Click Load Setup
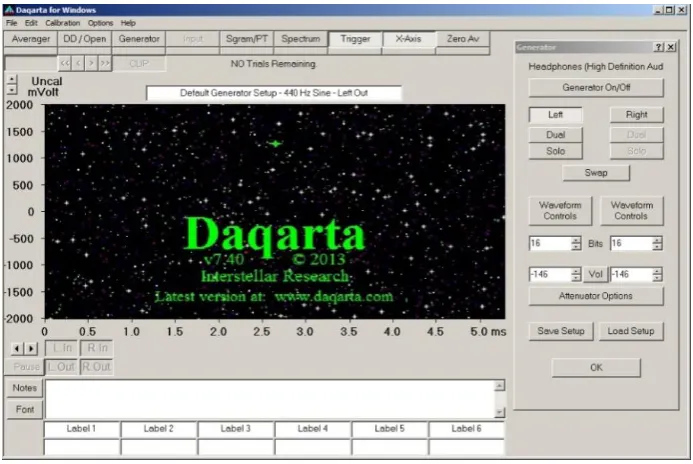This screenshot has width=693, height=464. [631, 331]
